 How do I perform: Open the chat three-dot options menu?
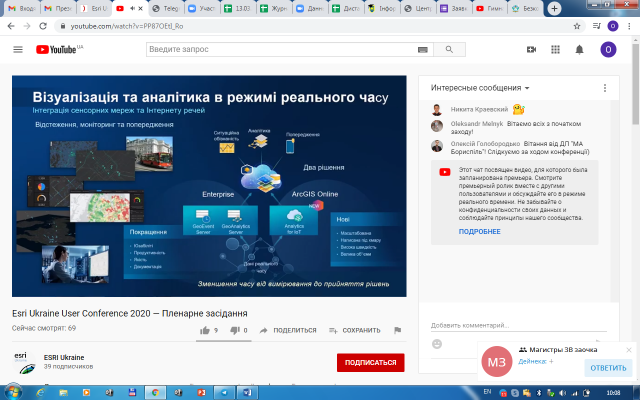point(605,88)
